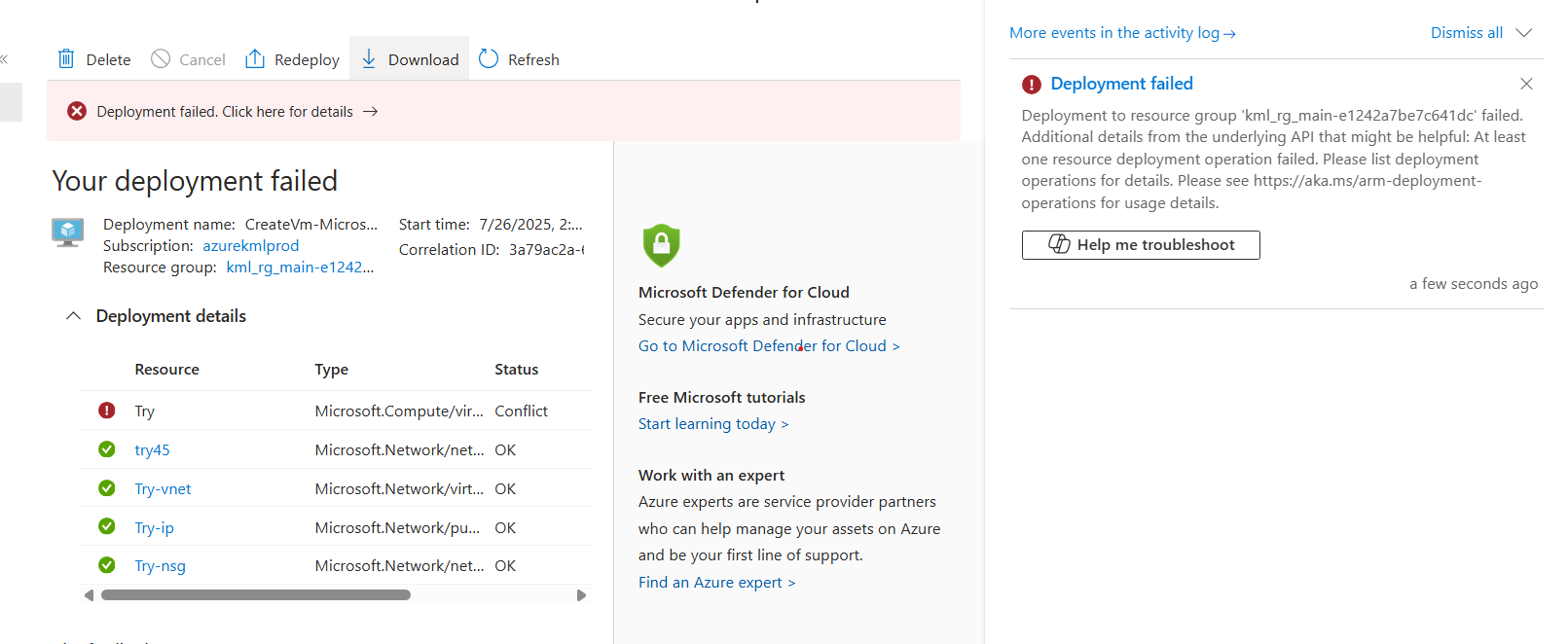This screenshot has height=644, width=1568.
Task: Click the Refresh toolbar label
Action: [533, 60]
